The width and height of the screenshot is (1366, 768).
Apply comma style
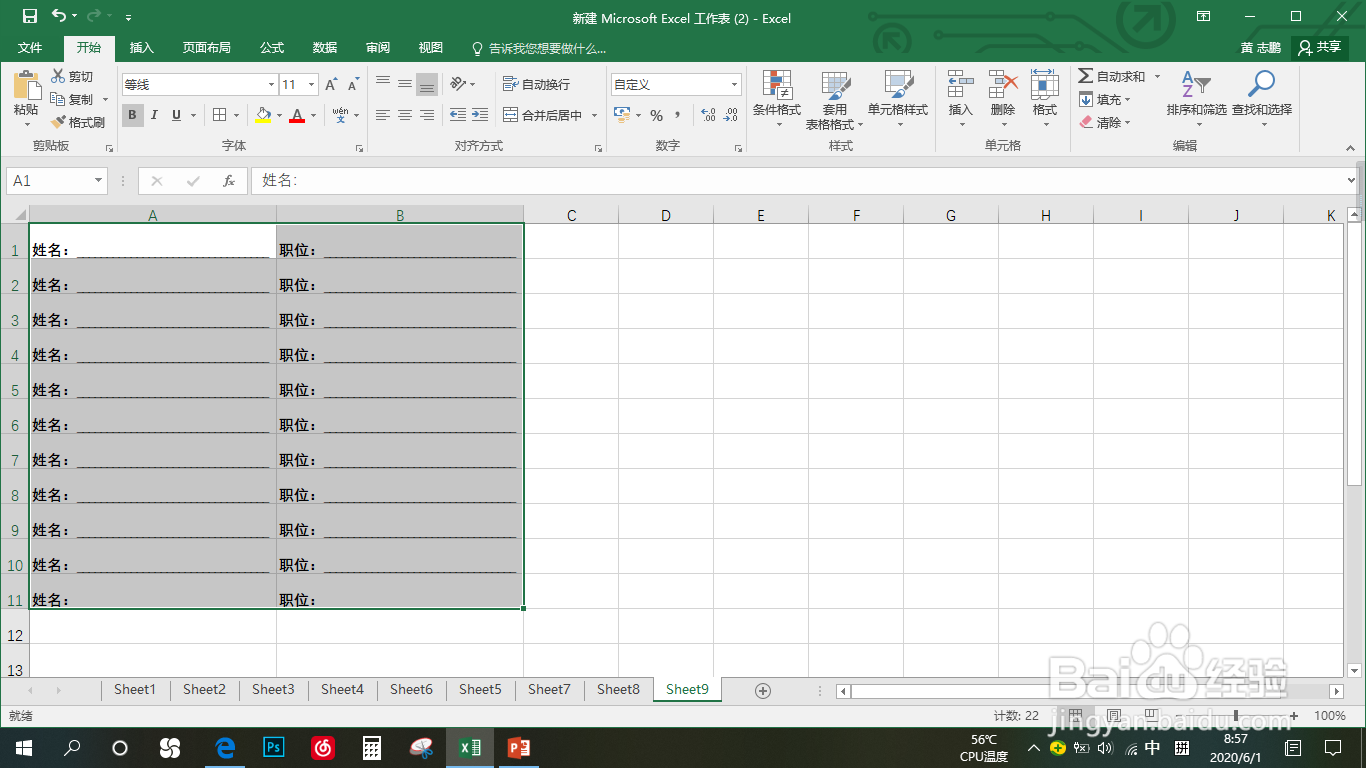click(677, 115)
